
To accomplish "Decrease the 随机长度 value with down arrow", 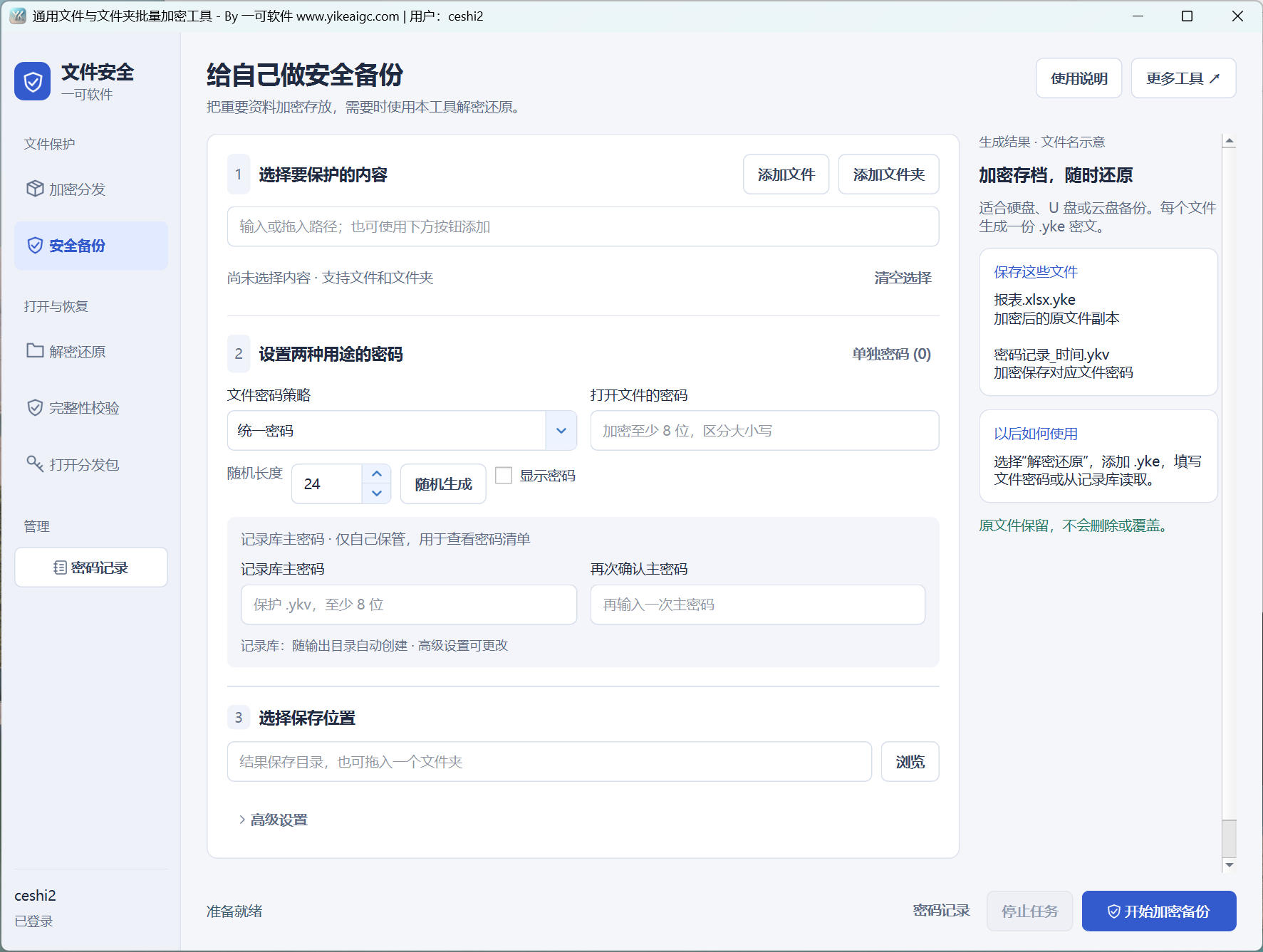I will (x=377, y=493).
